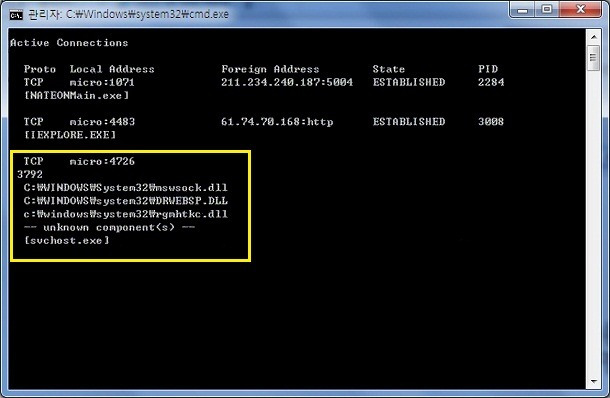Click local address 'micro:4483'
Image resolution: width=610 pixels, height=398 pixels.
point(102,122)
